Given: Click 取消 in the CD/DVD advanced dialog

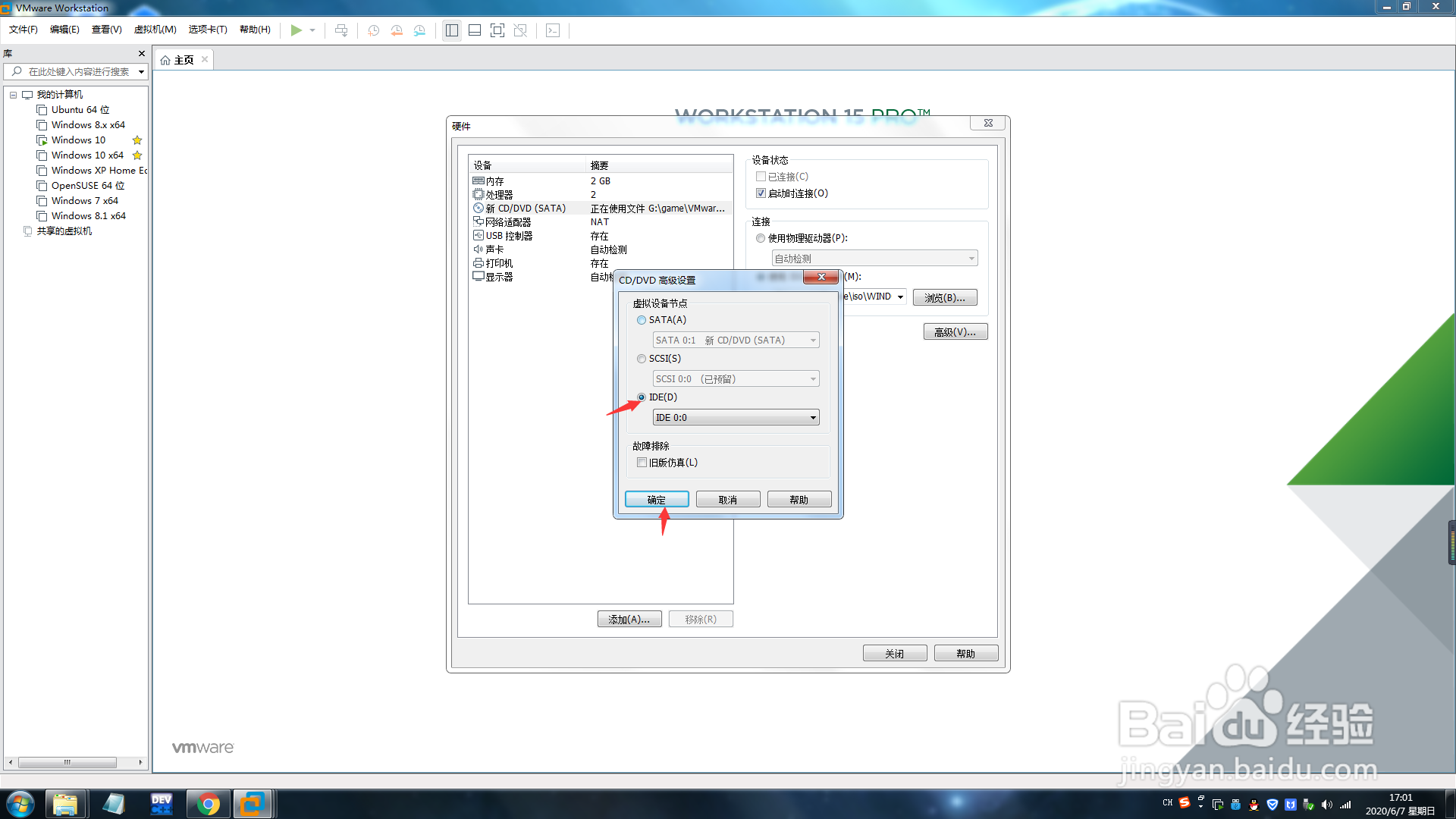Looking at the screenshot, I should [x=727, y=500].
